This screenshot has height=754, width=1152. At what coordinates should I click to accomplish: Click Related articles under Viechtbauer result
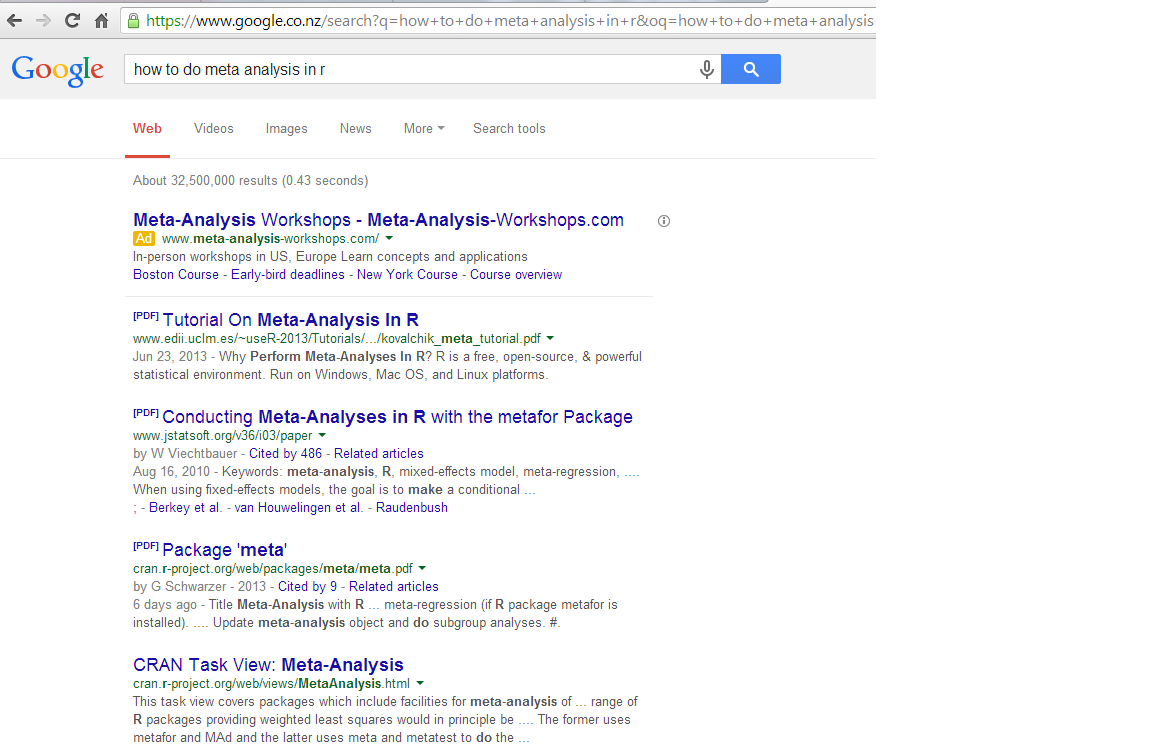pos(378,453)
